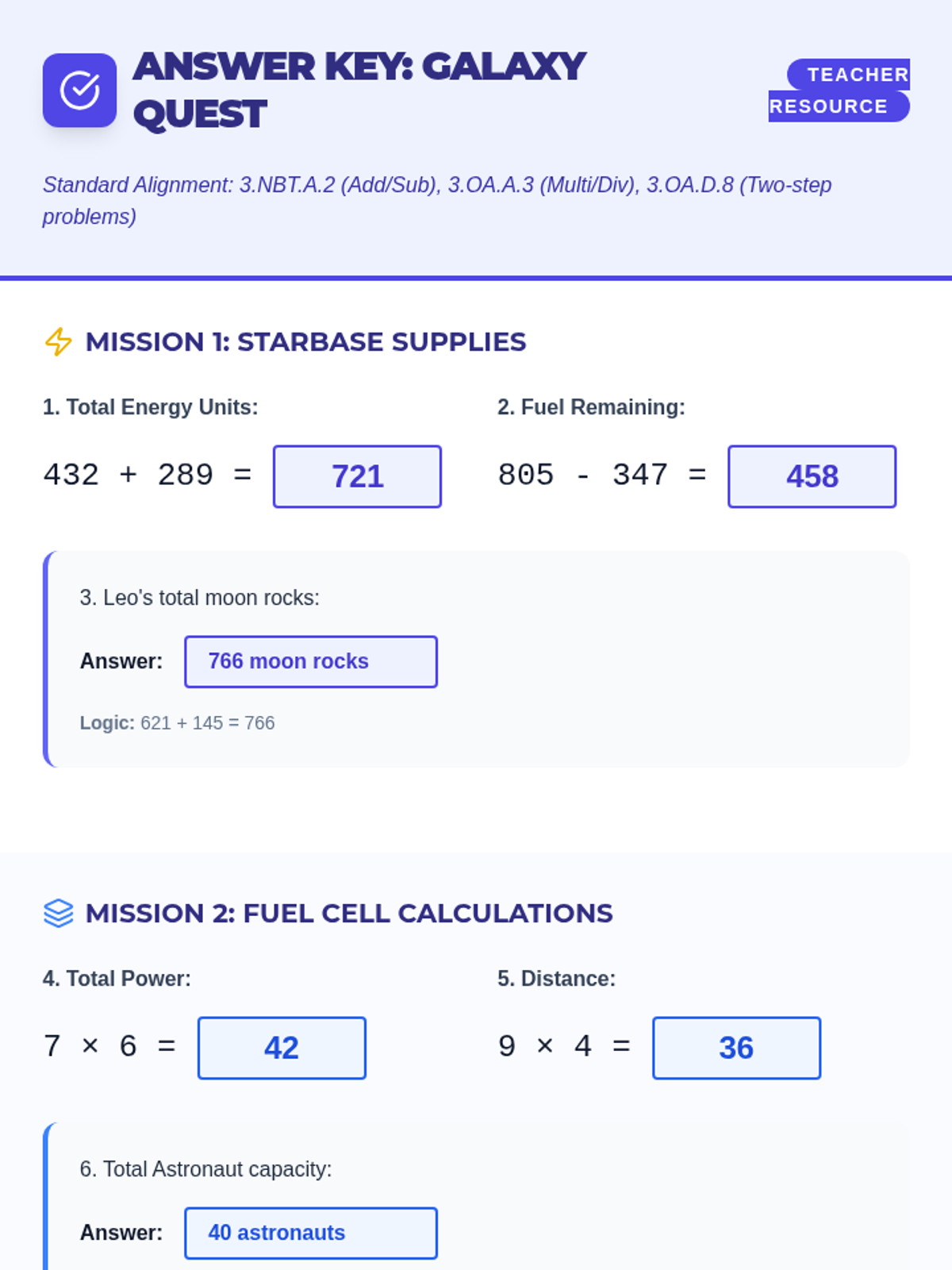The height and width of the screenshot is (1270, 952).
Task: Click the Total Astronaut capacity question
Action: [205, 1169]
